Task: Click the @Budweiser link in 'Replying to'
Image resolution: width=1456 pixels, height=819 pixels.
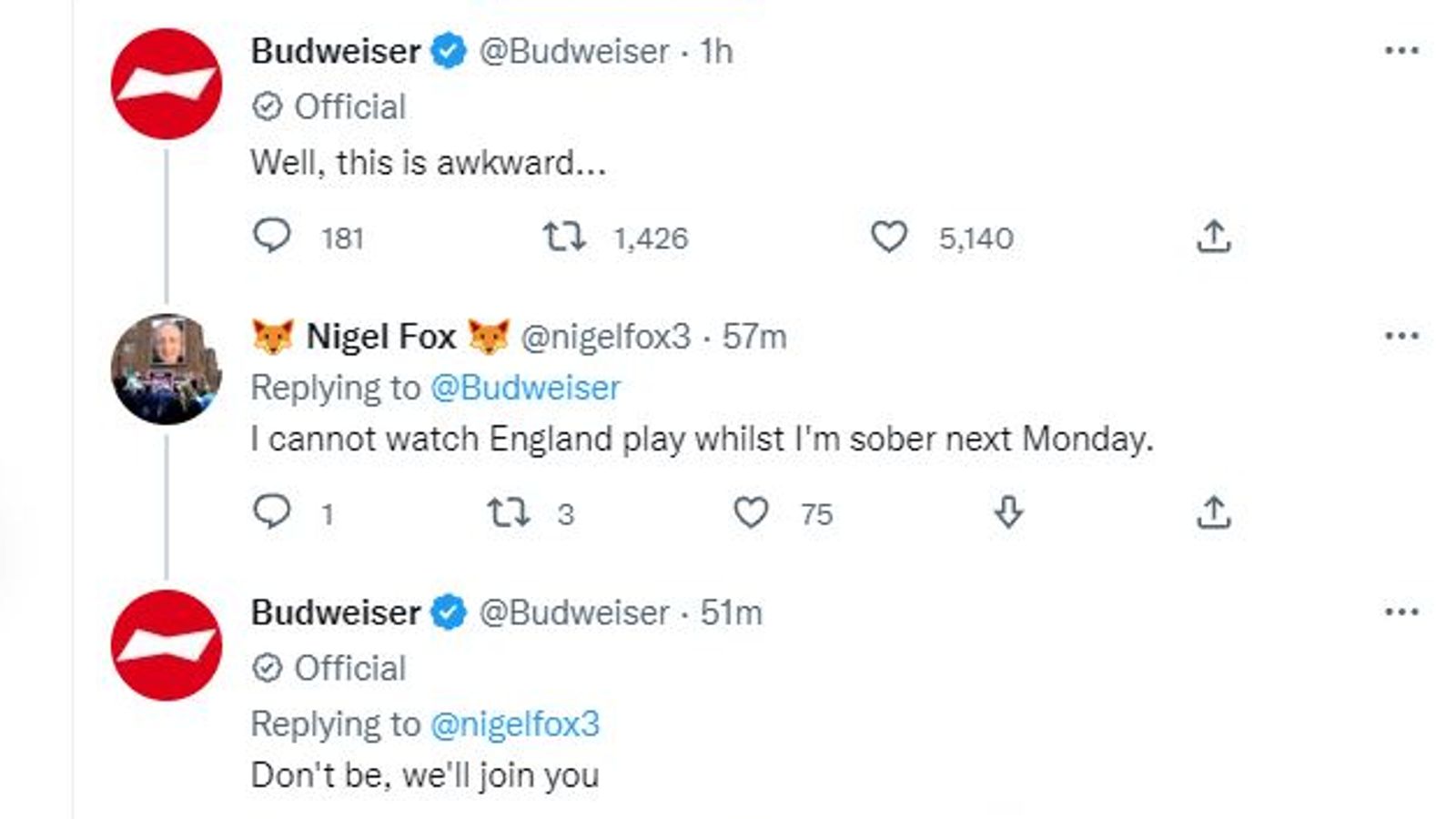Action: tap(525, 388)
